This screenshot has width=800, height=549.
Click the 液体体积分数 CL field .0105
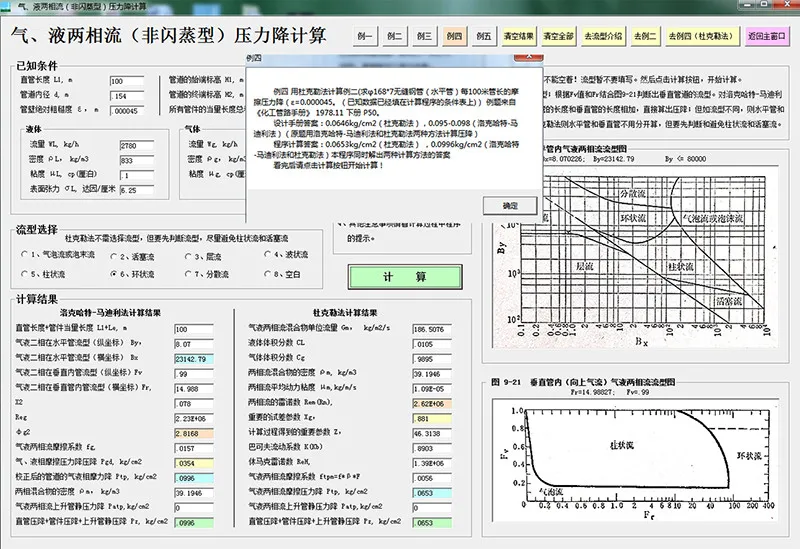point(432,344)
